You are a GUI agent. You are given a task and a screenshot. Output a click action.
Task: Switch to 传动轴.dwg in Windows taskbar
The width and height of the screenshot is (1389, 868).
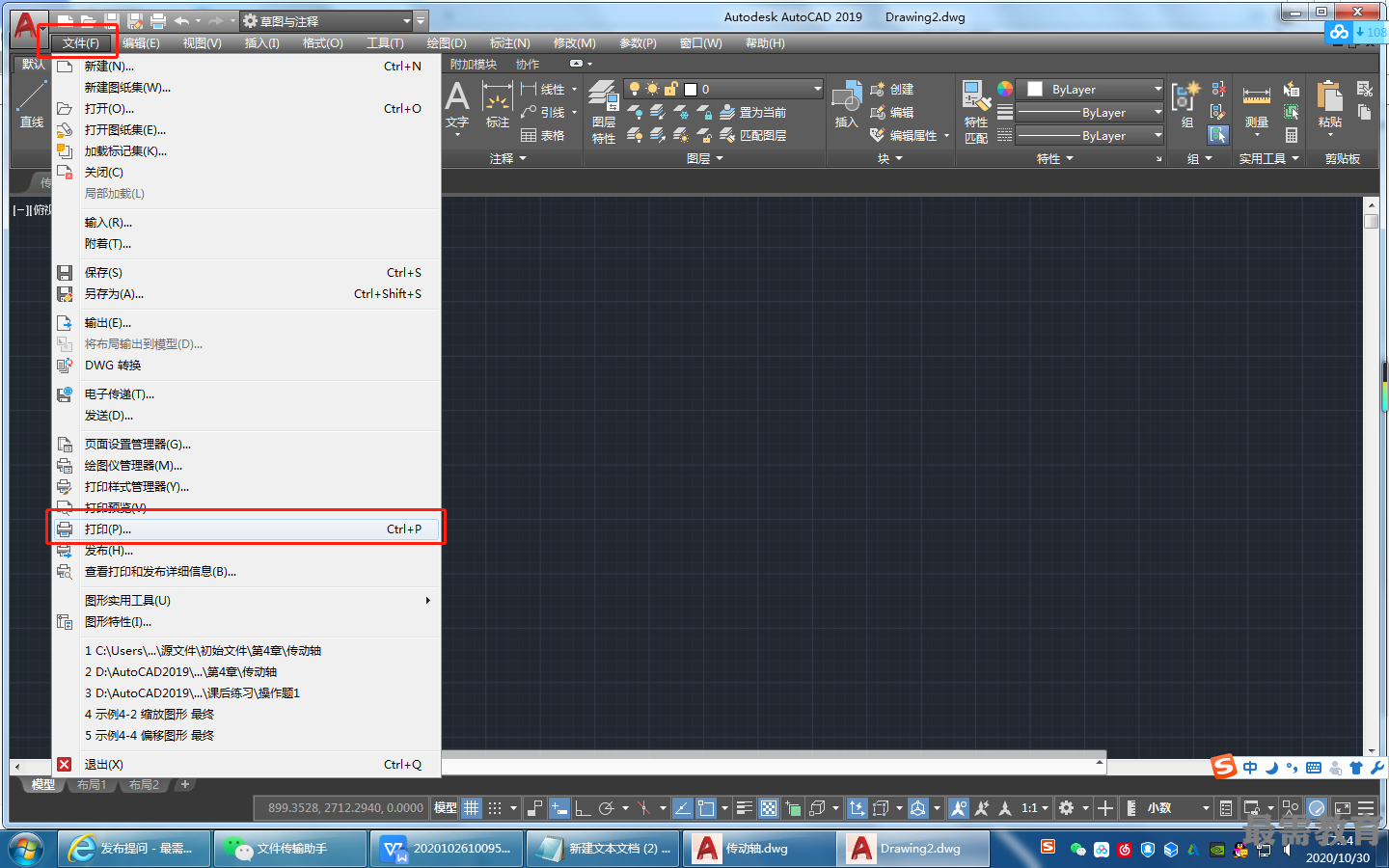point(760,849)
